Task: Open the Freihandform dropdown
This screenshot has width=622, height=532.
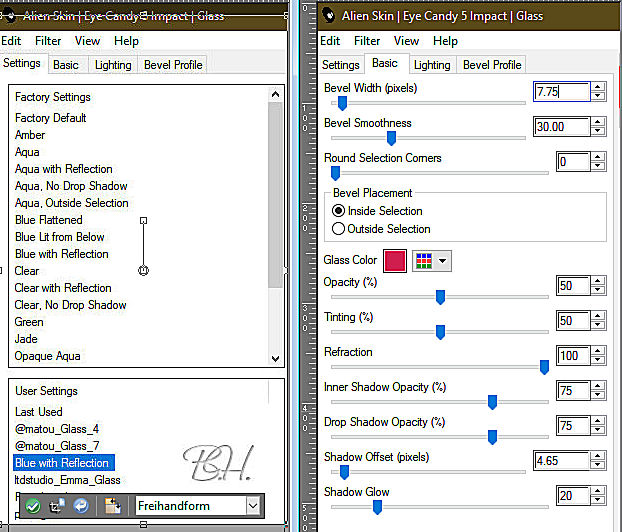Action: pyautogui.click(x=253, y=506)
